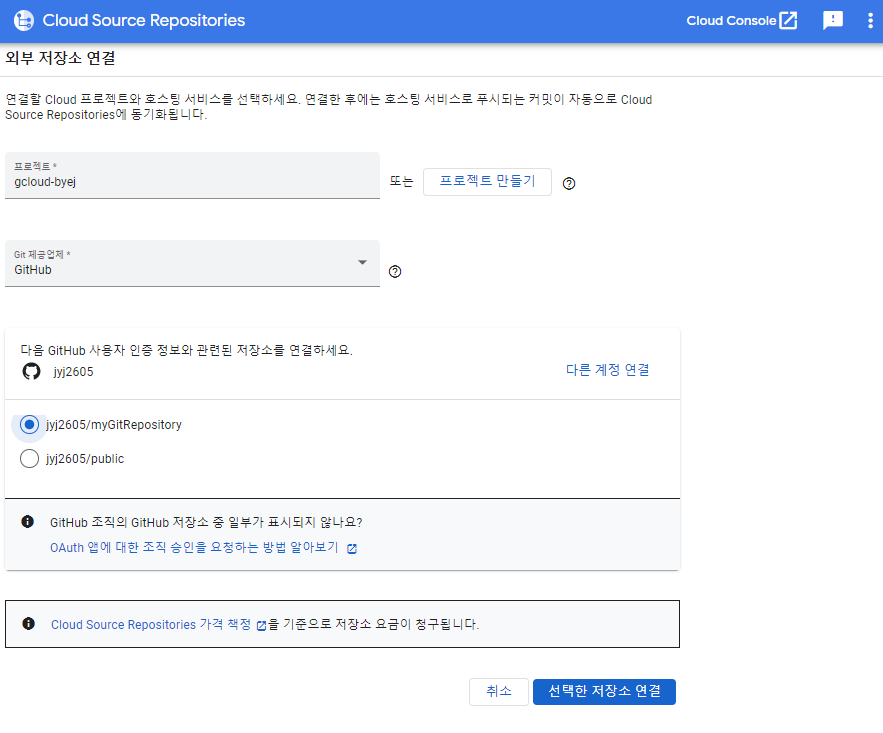Click the Cloud Source Repositories title text
The height and width of the screenshot is (733, 883).
point(144,20)
